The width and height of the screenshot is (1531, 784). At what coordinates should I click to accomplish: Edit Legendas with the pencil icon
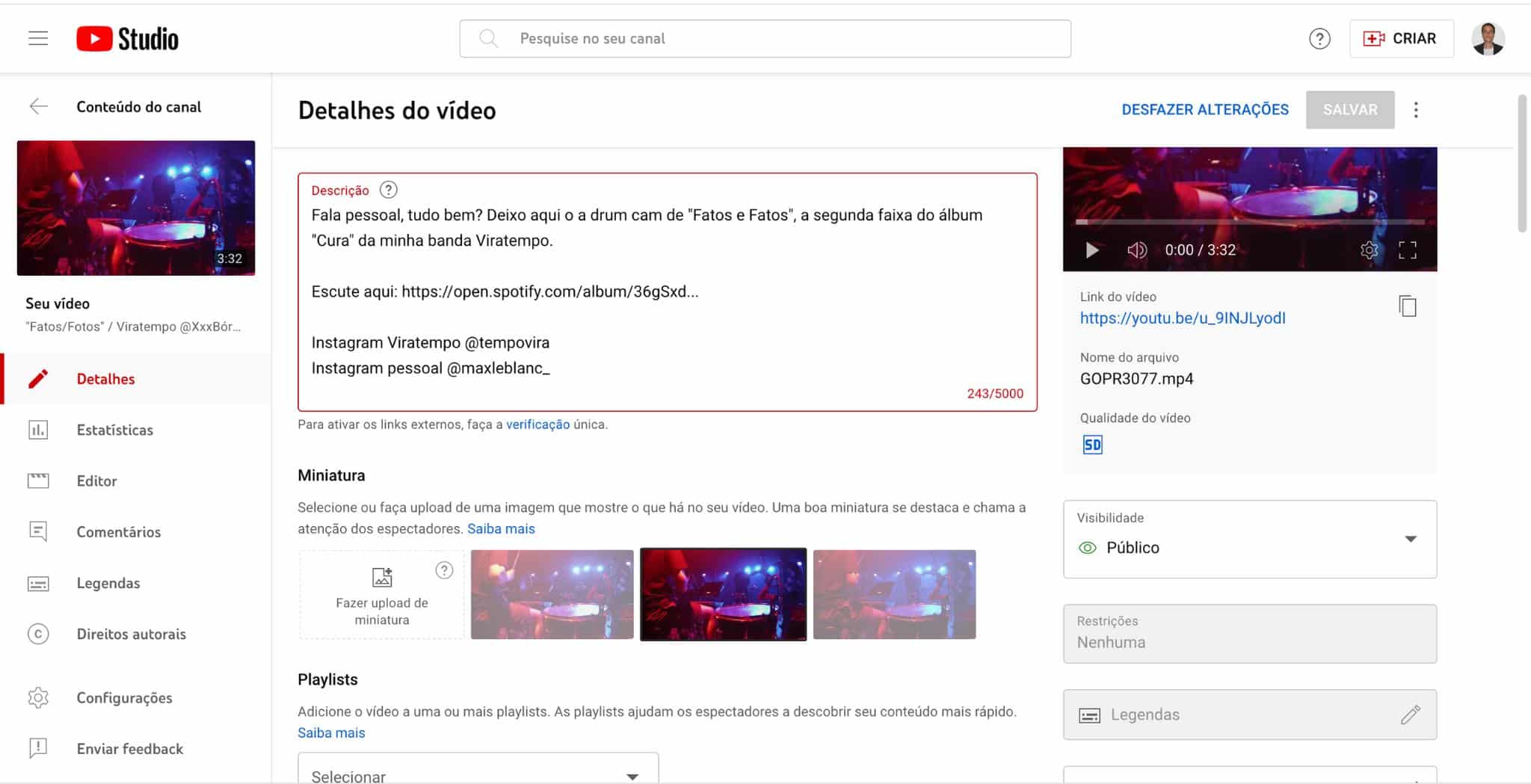point(1410,714)
